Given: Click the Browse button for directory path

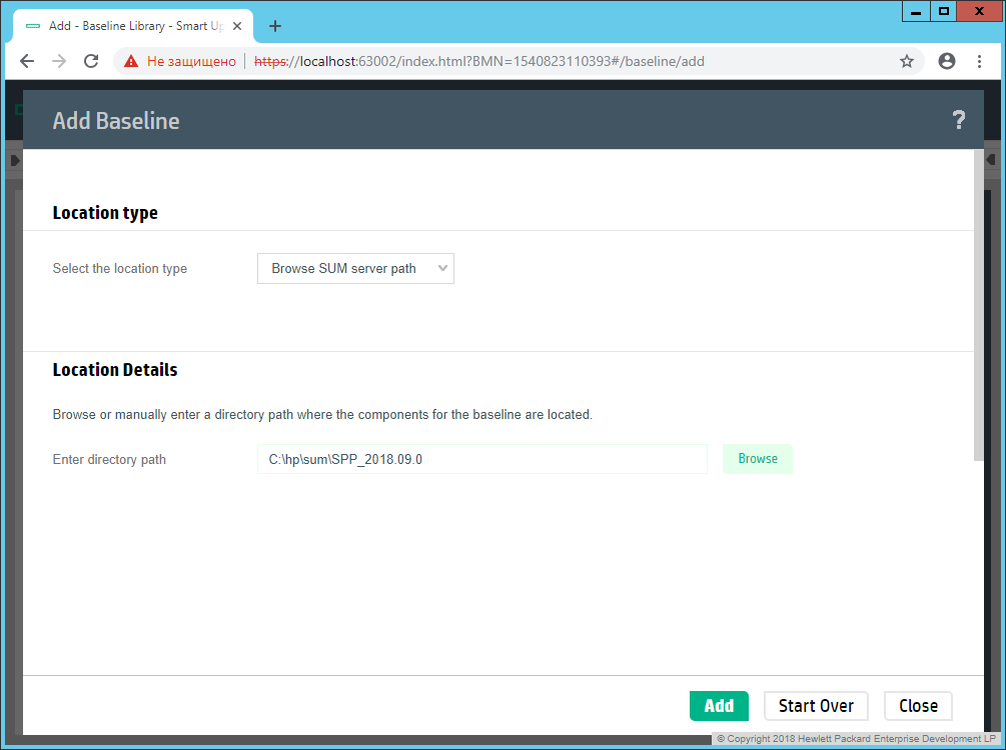Looking at the screenshot, I should [757, 459].
